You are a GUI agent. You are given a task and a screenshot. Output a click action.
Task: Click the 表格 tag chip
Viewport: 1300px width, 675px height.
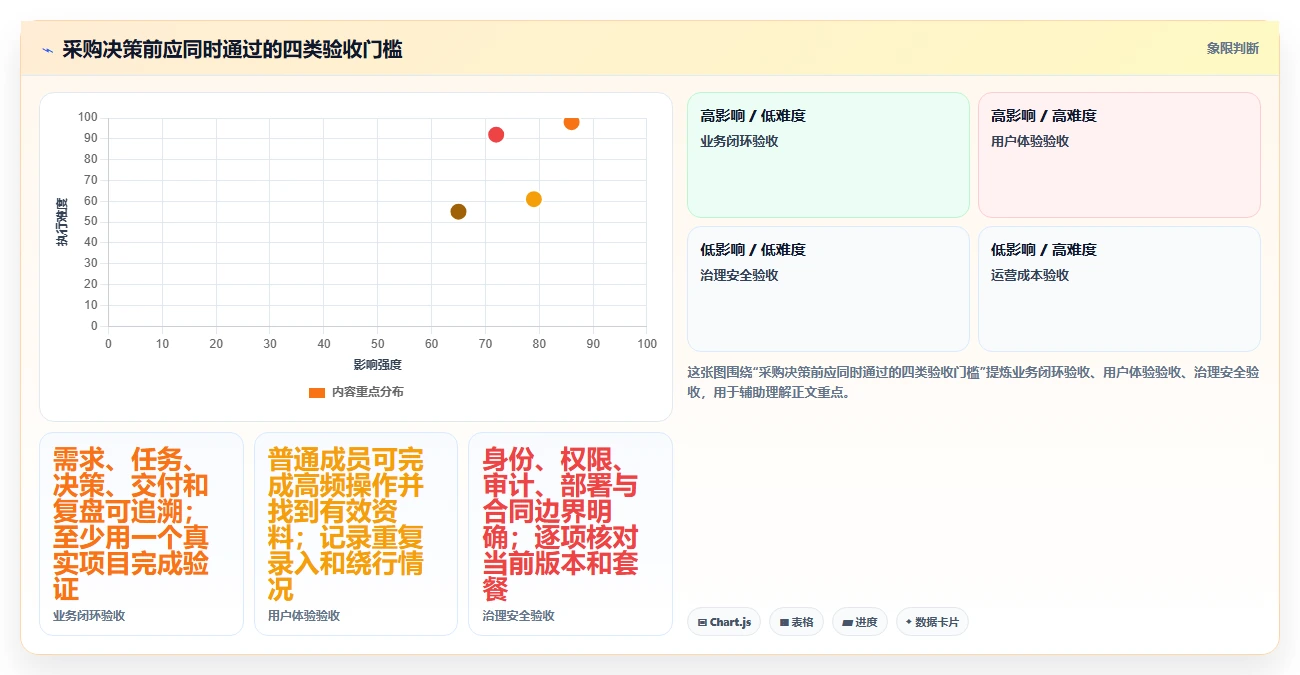click(x=796, y=622)
